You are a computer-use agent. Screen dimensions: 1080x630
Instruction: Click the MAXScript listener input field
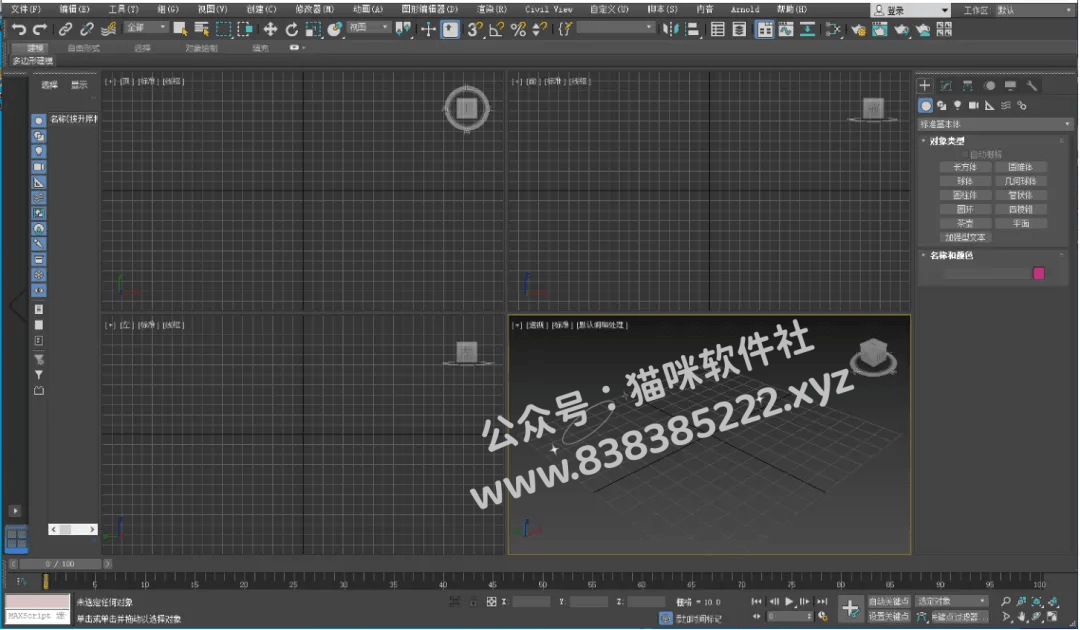[x=37, y=616]
